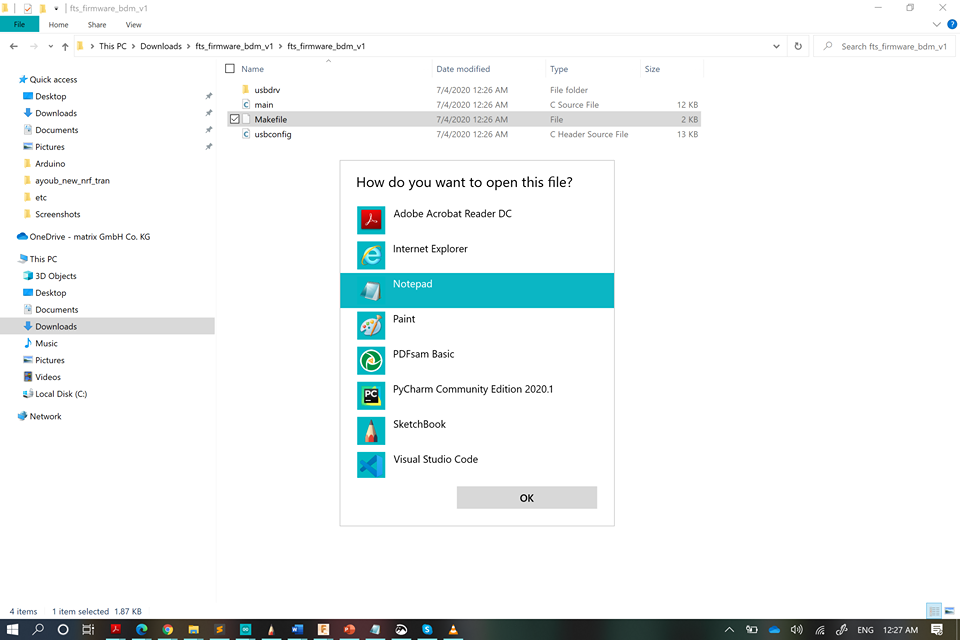The image size is (960, 640).
Task: Choose PDFsam Basic from the app list
Action: click(477, 360)
